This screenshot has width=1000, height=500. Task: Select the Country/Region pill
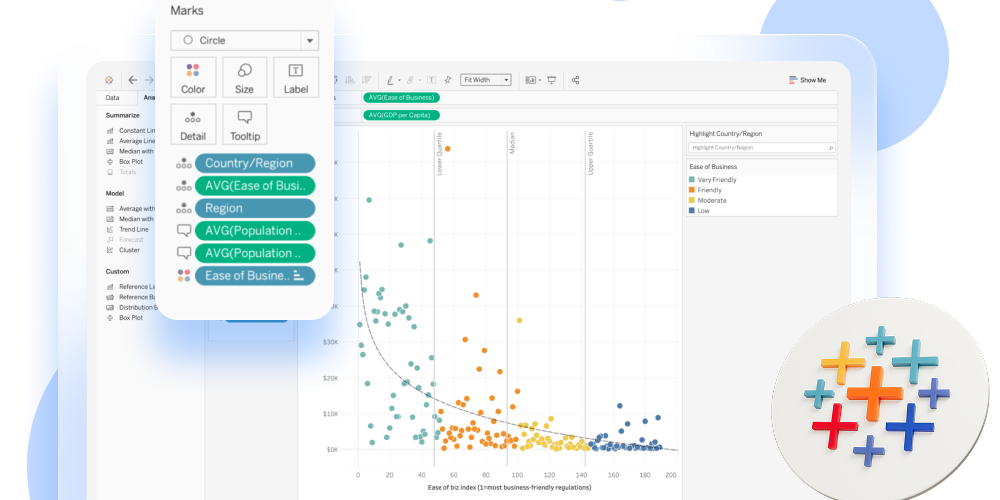(x=255, y=163)
